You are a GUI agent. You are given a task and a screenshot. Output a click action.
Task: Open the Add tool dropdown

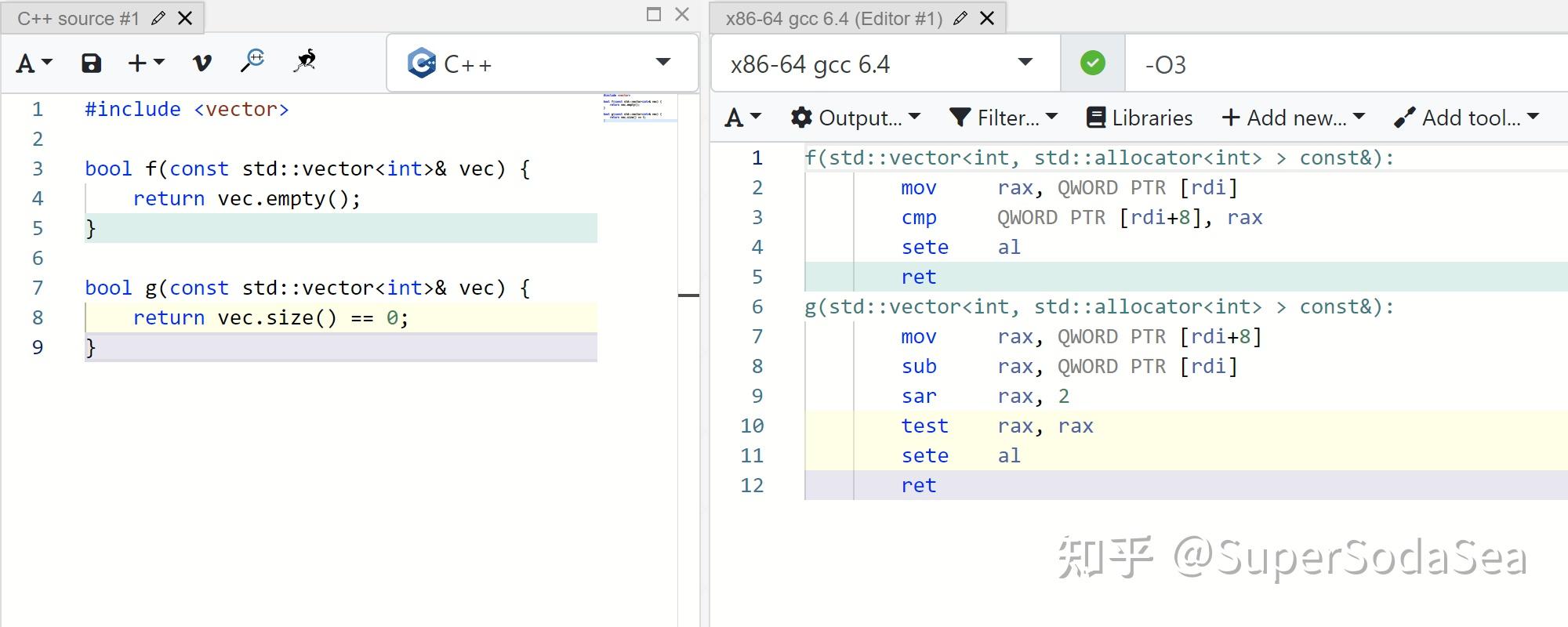(1467, 118)
